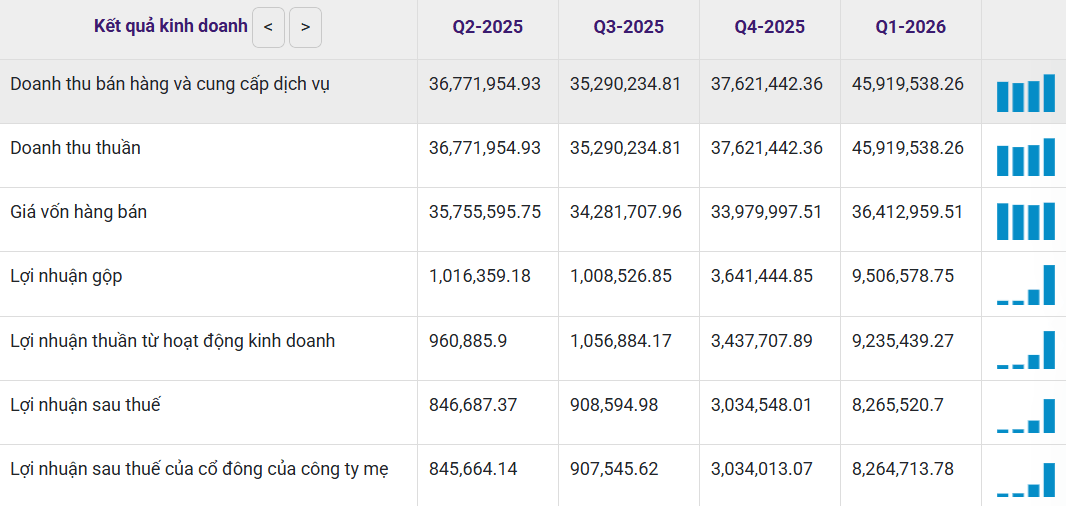Image resolution: width=1066 pixels, height=506 pixels.
Task: Select the Q3-2025 column header
Action: 629,27
